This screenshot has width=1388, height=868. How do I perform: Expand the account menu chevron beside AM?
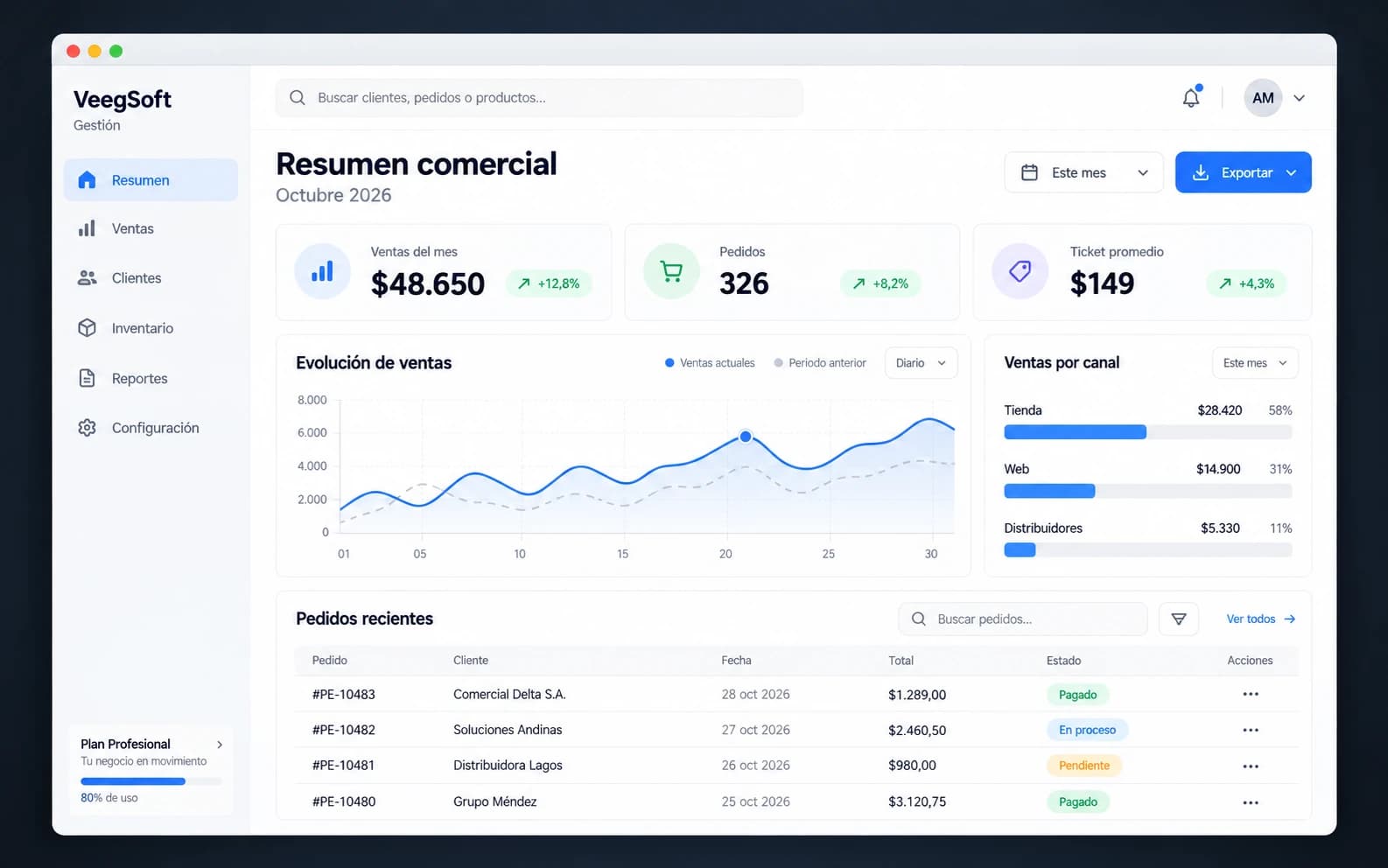pos(1300,98)
